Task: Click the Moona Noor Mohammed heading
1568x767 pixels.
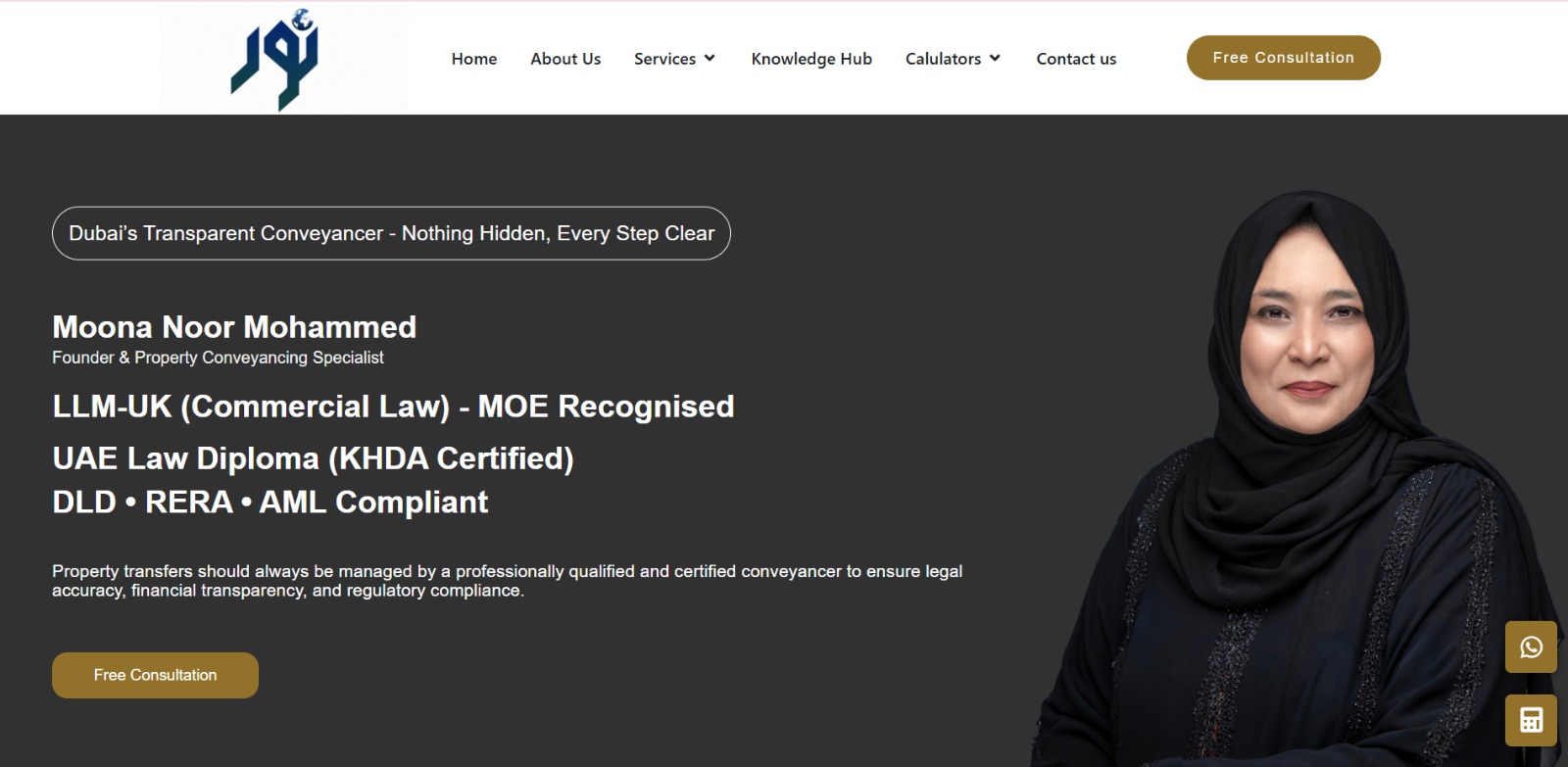Action: (x=234, y=326)
